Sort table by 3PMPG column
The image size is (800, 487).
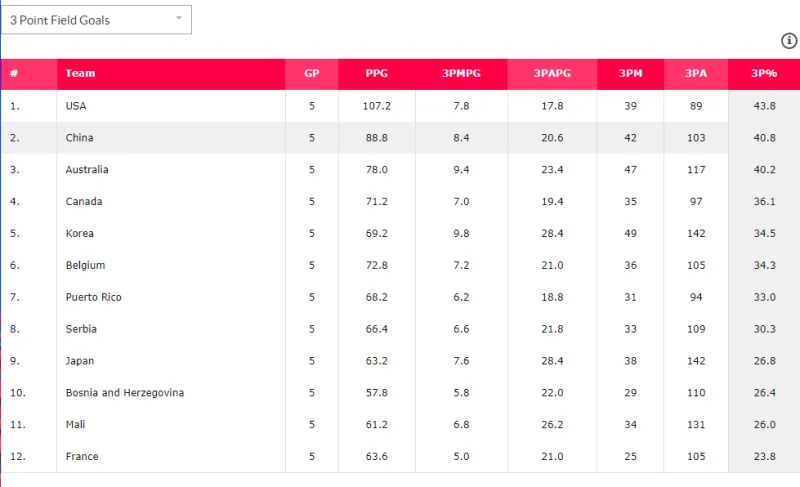coord(461,74)
